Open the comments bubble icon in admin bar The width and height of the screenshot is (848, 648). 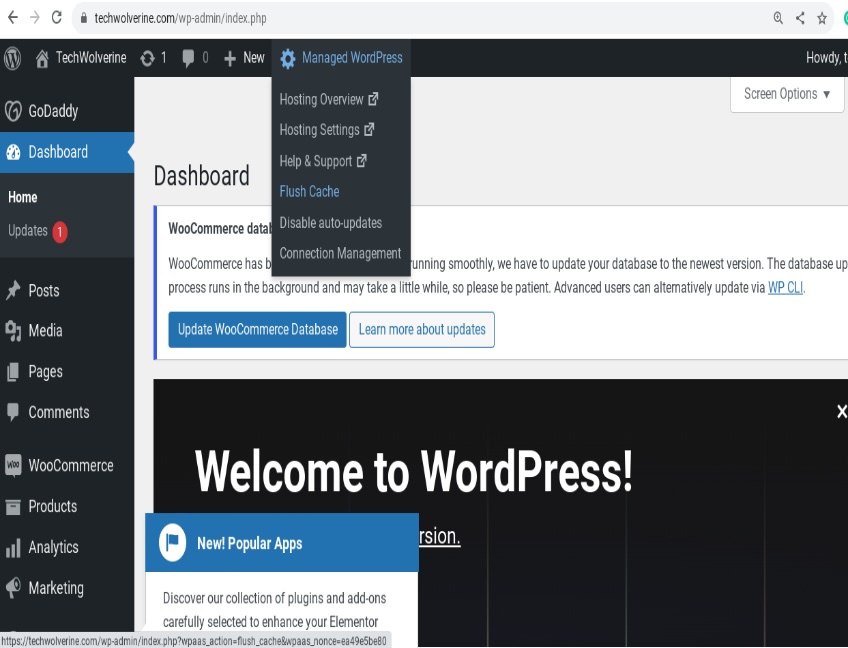coord(188,58)
